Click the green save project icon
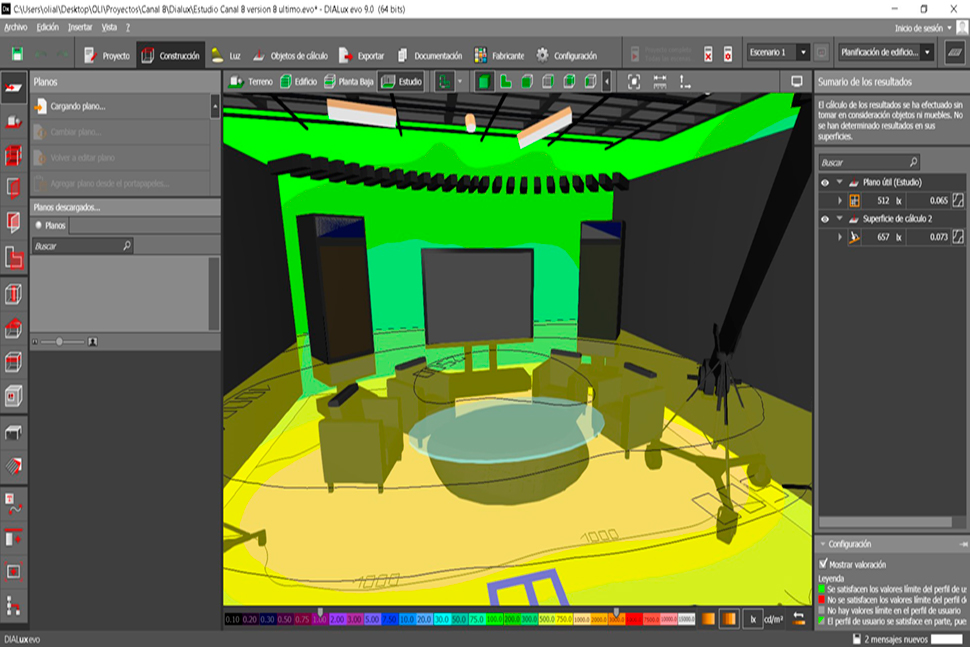Screen dimensions: 970x647 17,55
